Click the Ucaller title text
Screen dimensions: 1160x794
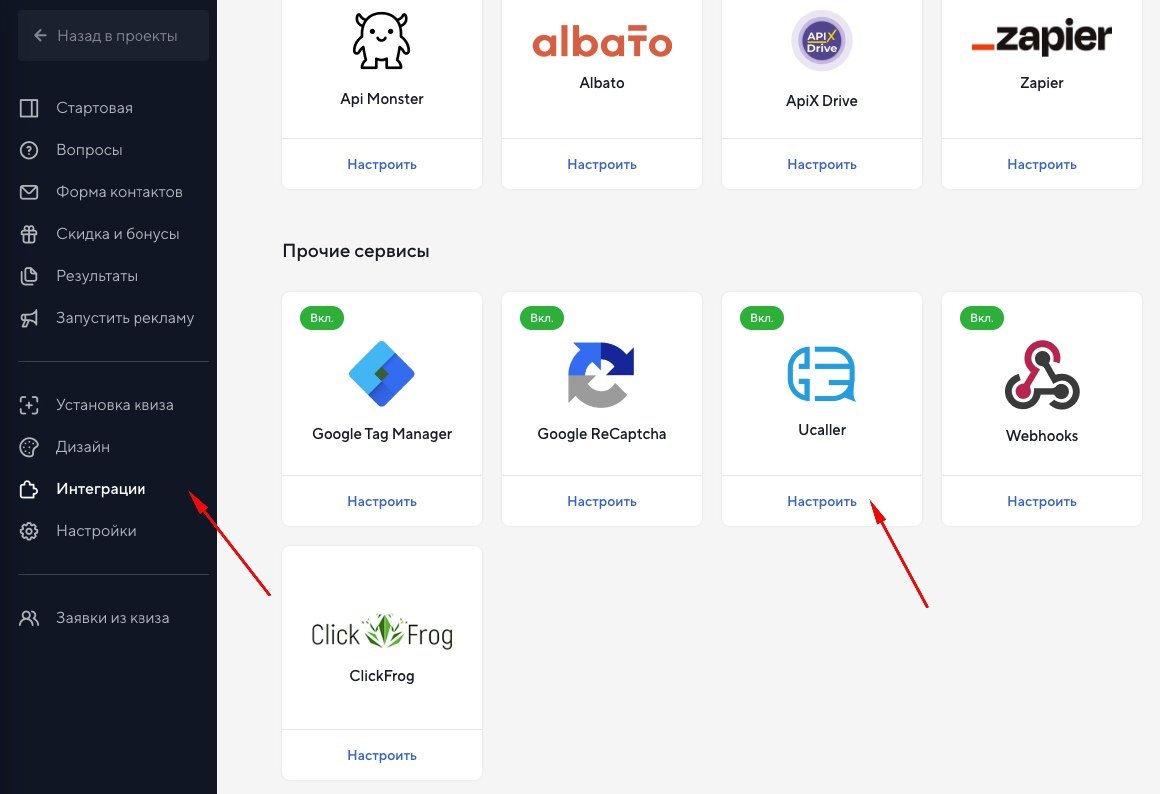[822, 430]
